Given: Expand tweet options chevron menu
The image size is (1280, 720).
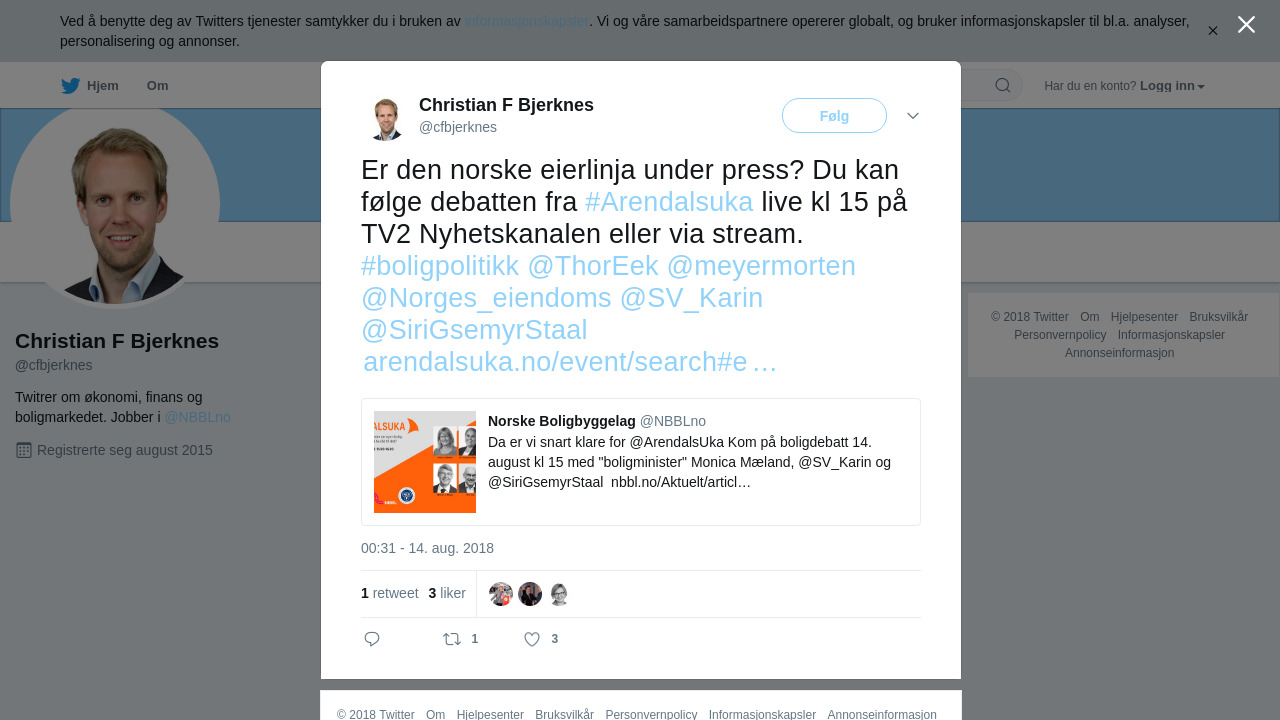Looking at the screenshot, I should click(913, 116).
